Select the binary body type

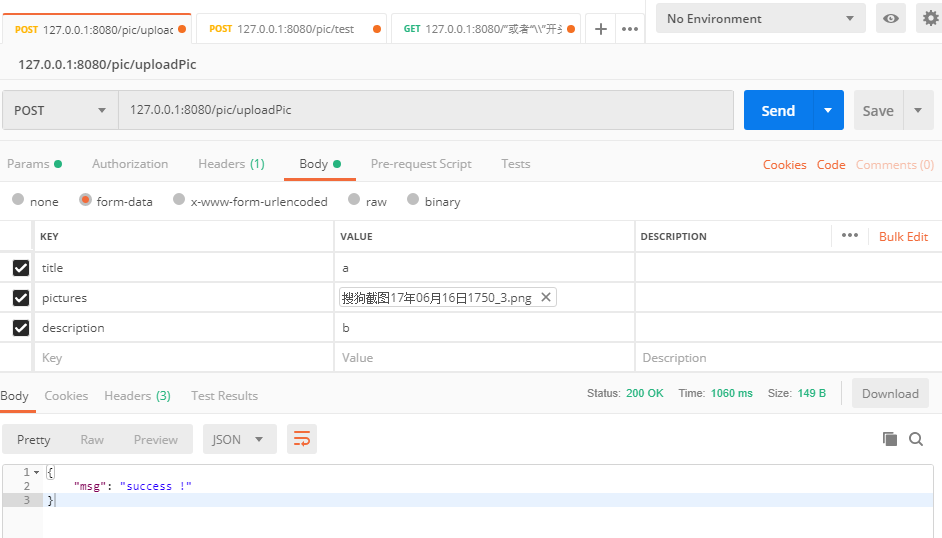(x=413, y=199)
